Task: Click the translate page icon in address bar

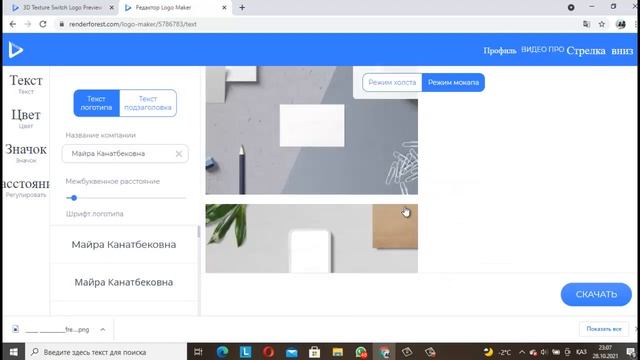Action: tap(587, 24)
